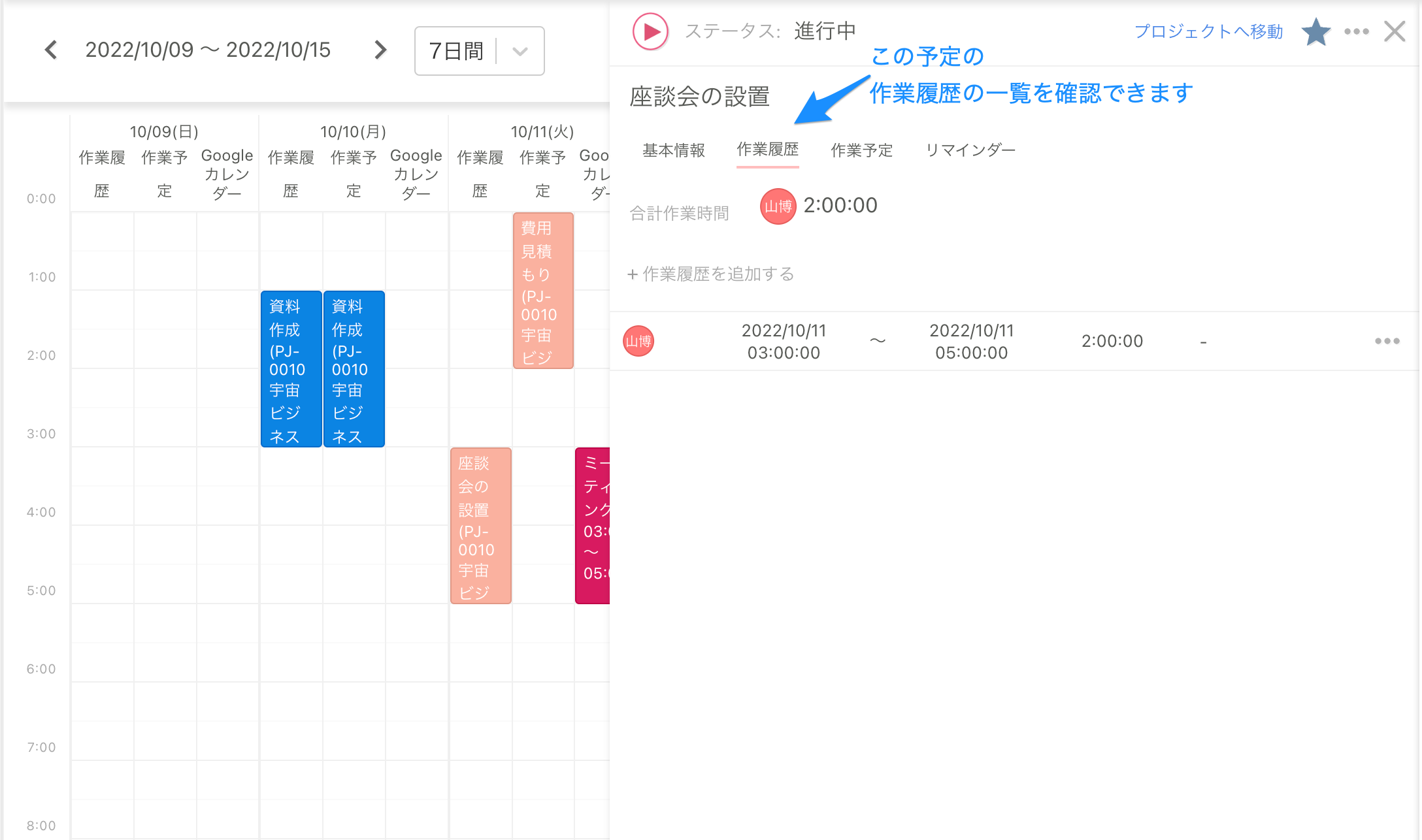Open the 費用見積もり event on 10/11
This screenshot has width=1422, height=840.
(543, 291)
